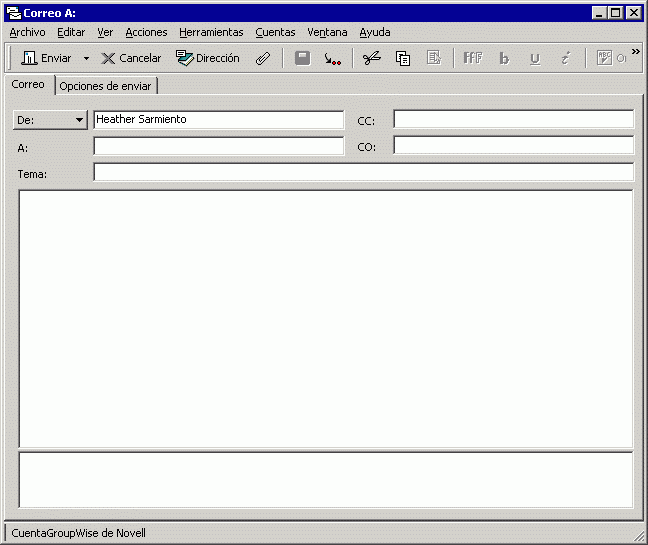Click the save diskette icon
Screen dimensions: 648x545
pyautogui.click(x=303, y=58)
